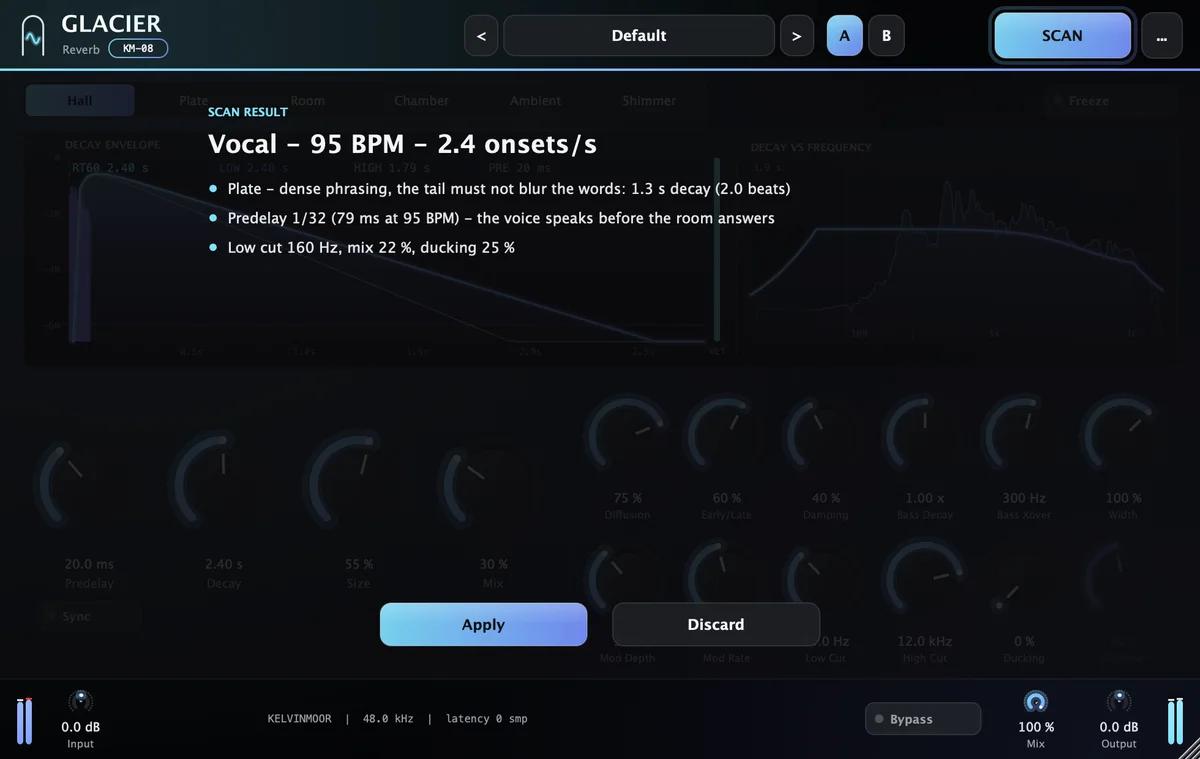Screen dimensions: 1200x759
Task: Click the Output gain knob icon
Action: coord(1119,701)
